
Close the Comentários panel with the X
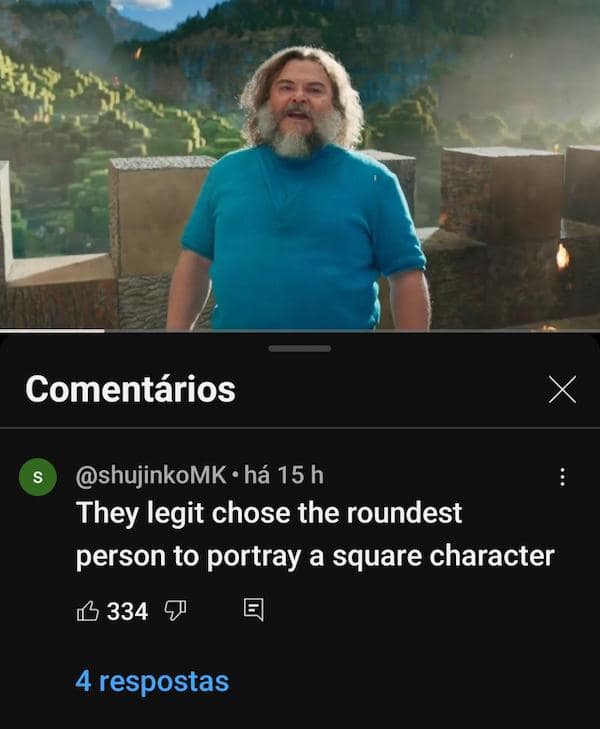click(x=562, y=389)
